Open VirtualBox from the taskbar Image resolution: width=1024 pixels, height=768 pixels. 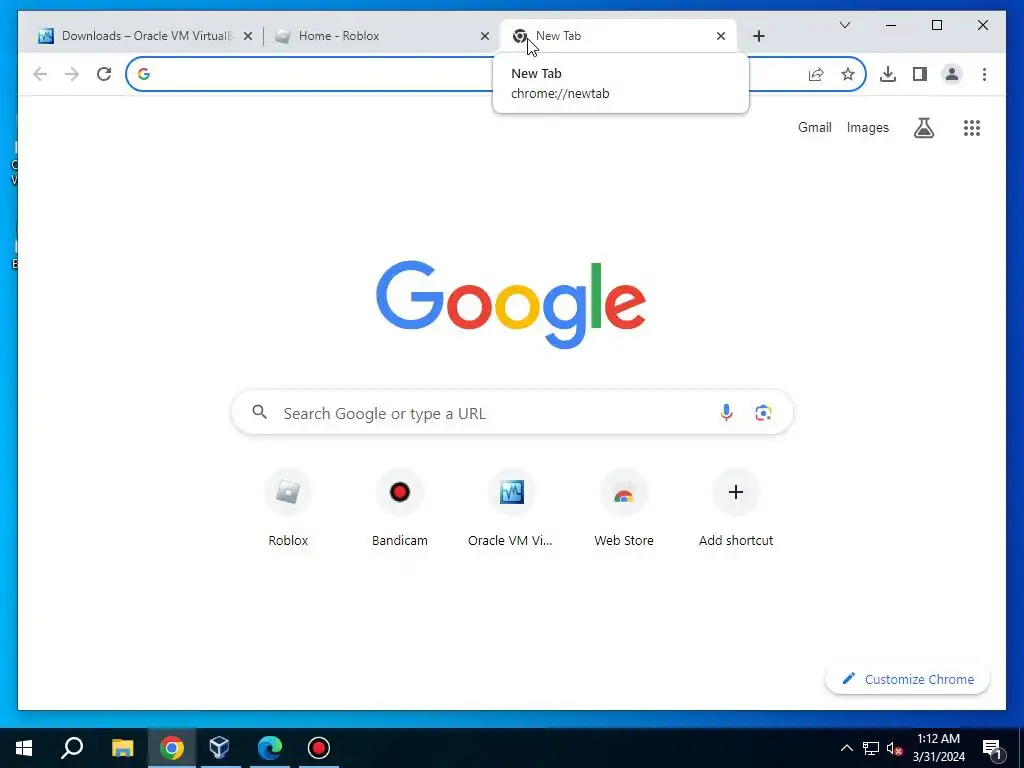pos(219,748)
